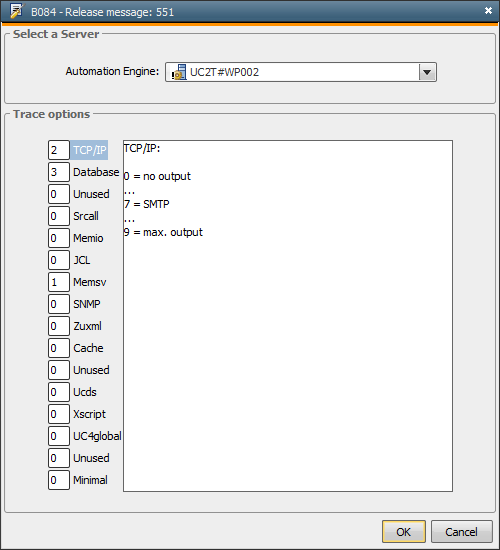
Task: Click the SNMP trace level field
Action: coord(59,304)
